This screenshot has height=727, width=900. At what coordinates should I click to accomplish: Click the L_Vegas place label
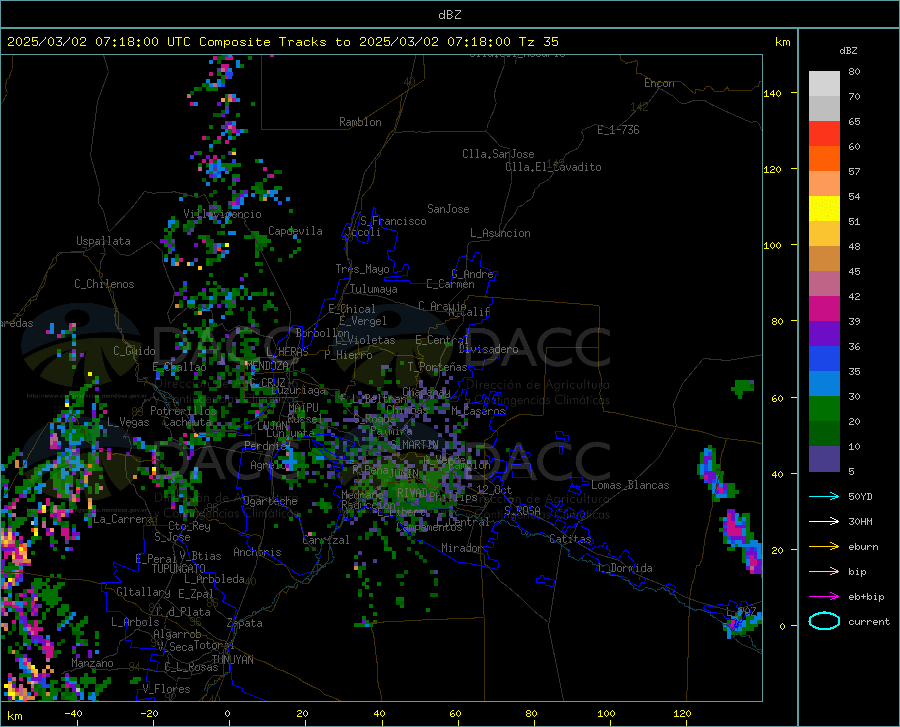coord(128,422)
